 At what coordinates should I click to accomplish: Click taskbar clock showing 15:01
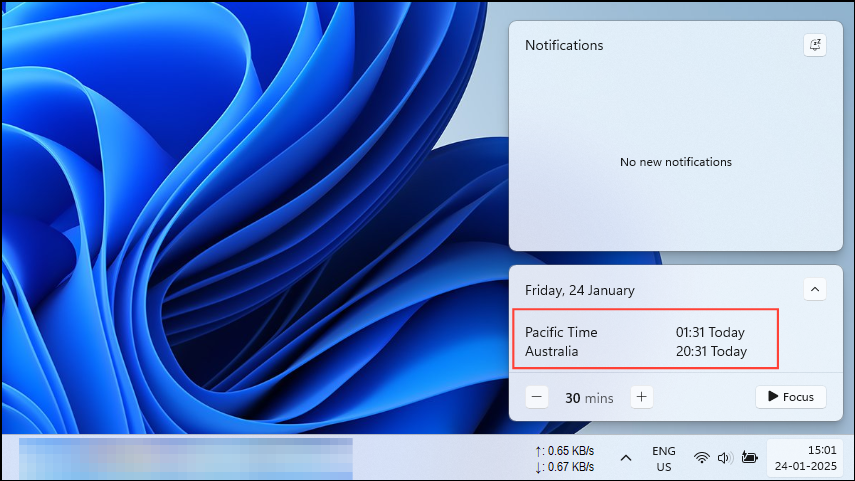[x=805, y=458]
